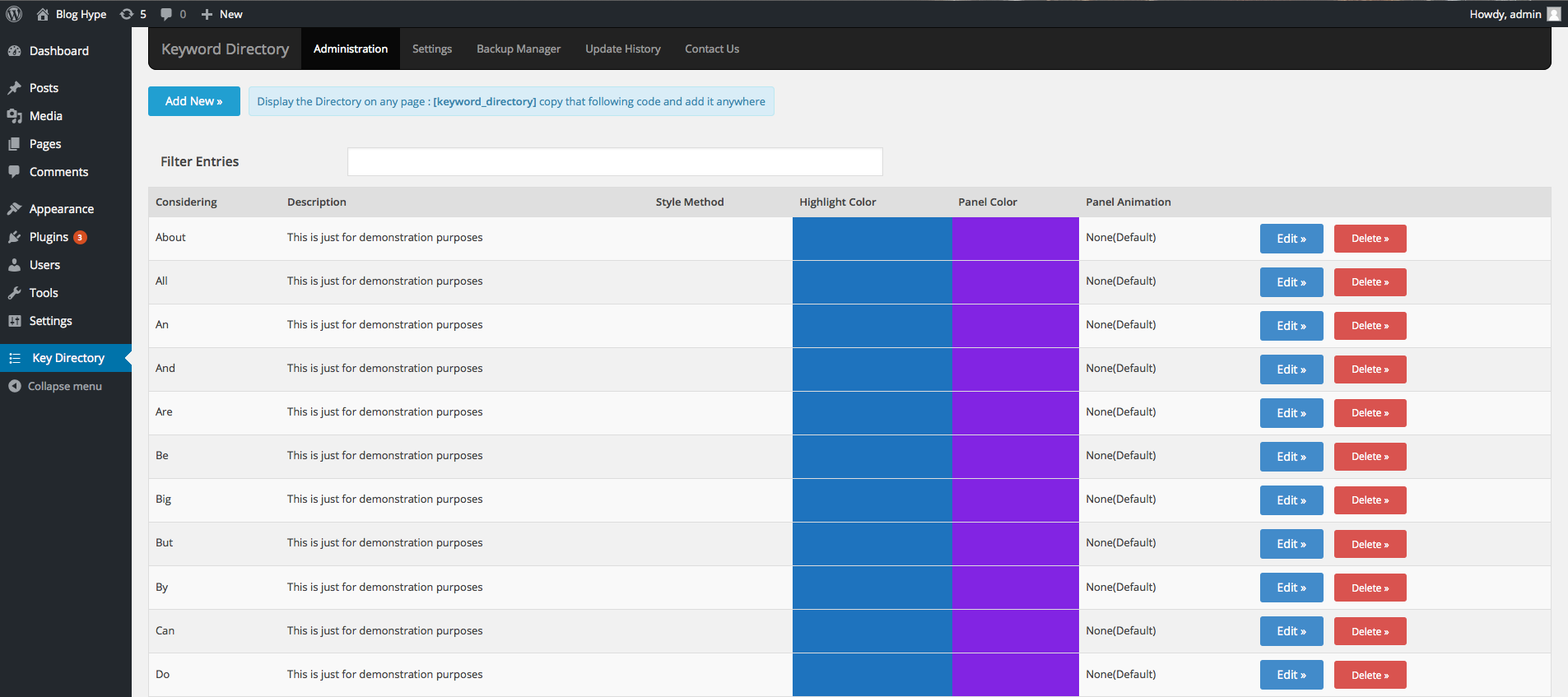
Task: Switch to the Backup Manager tab
Action: click(x=519, y=49)
